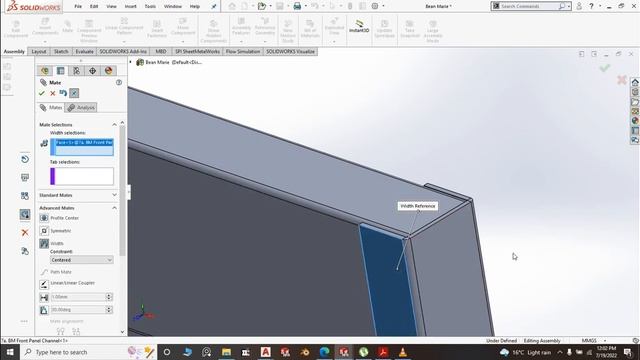
Task: Open Mate help question mark
Action: tap(119, 82)
